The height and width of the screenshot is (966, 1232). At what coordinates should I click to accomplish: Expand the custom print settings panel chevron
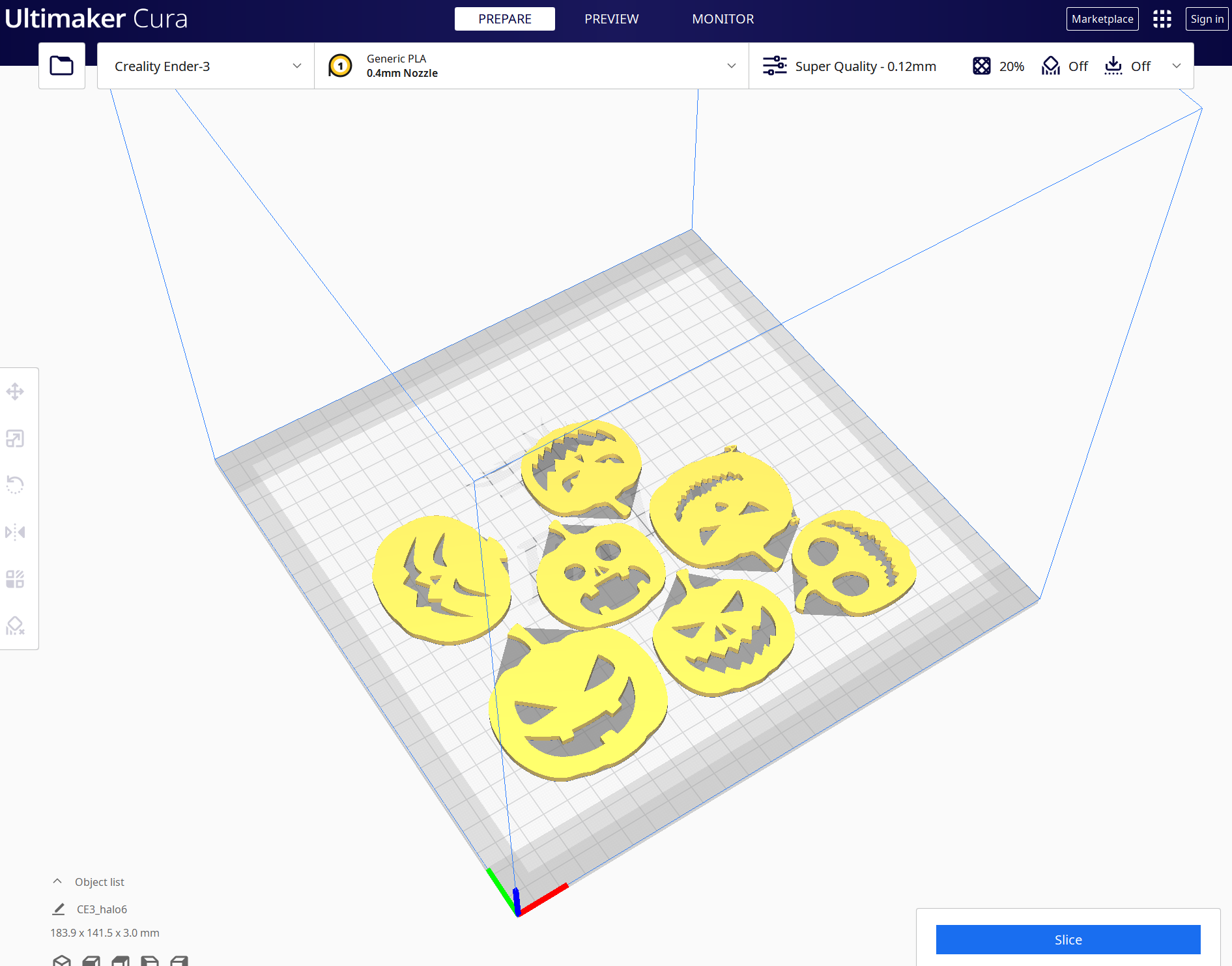point(1177,66)
